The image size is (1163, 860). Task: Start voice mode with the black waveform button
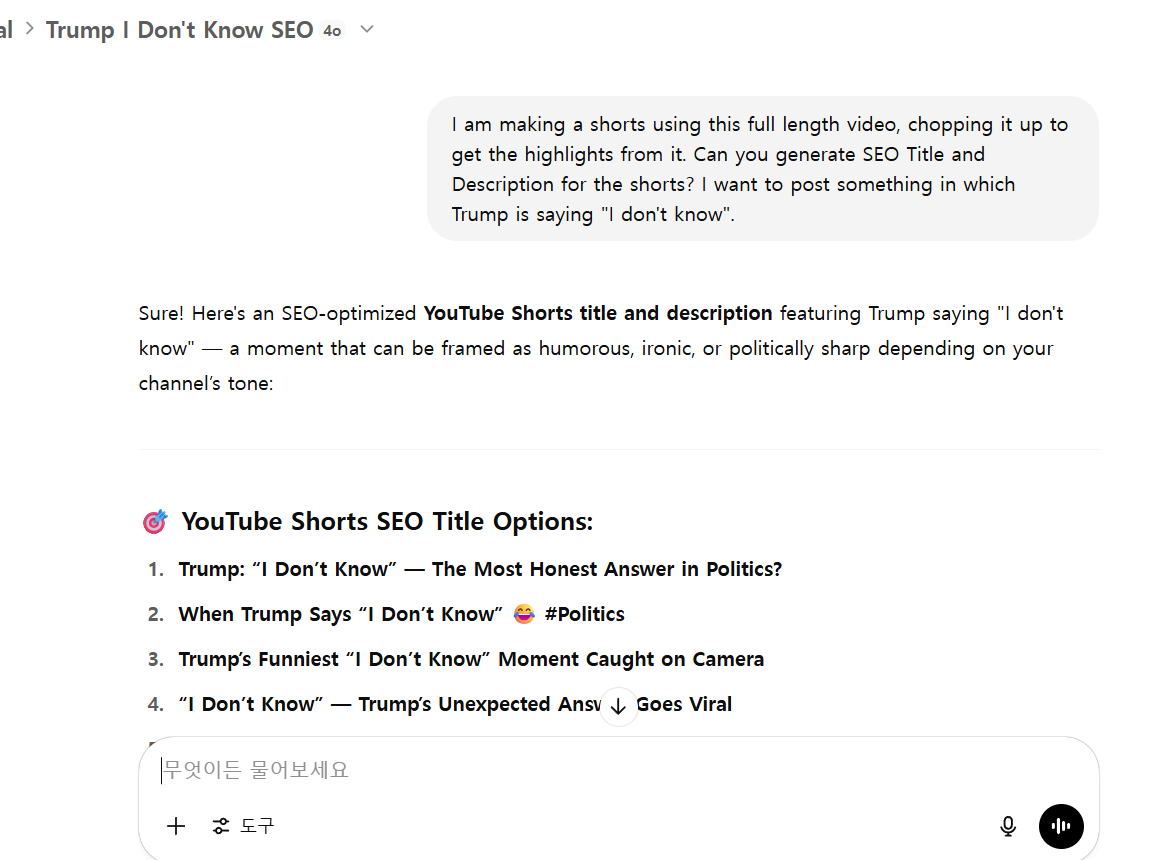(1061, 826)
